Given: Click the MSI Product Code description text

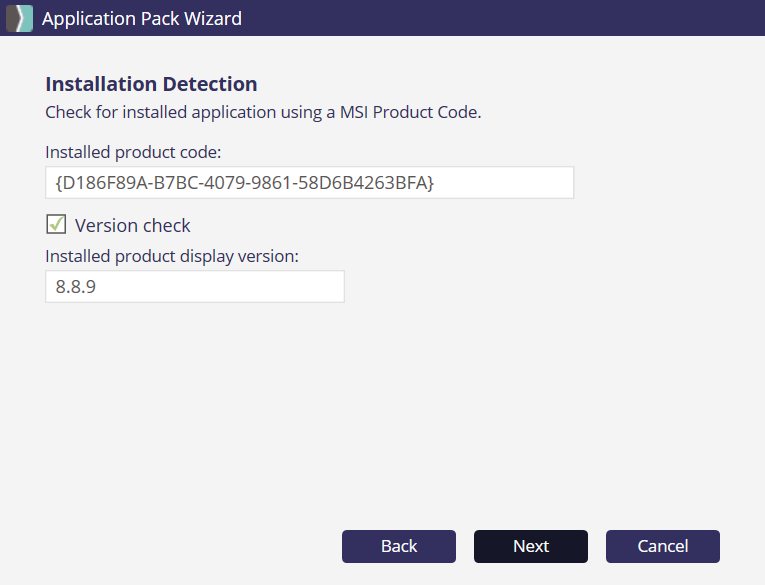Looking at the screenshot, I should click(263, 112).
